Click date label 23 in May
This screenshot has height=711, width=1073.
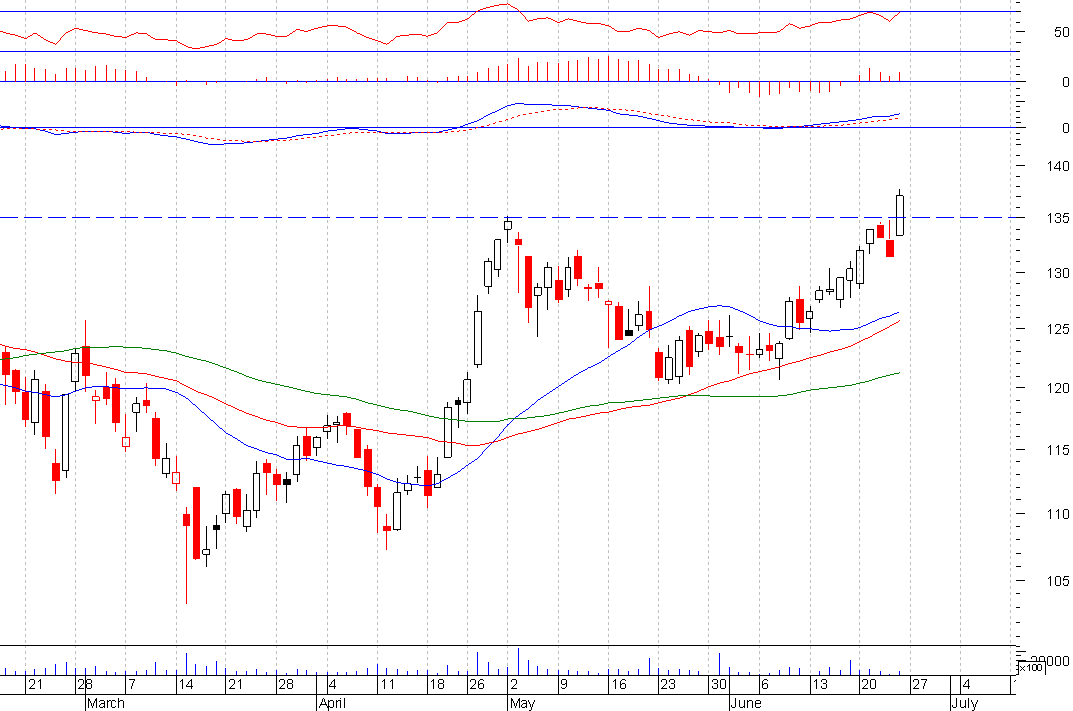point(668,684)
